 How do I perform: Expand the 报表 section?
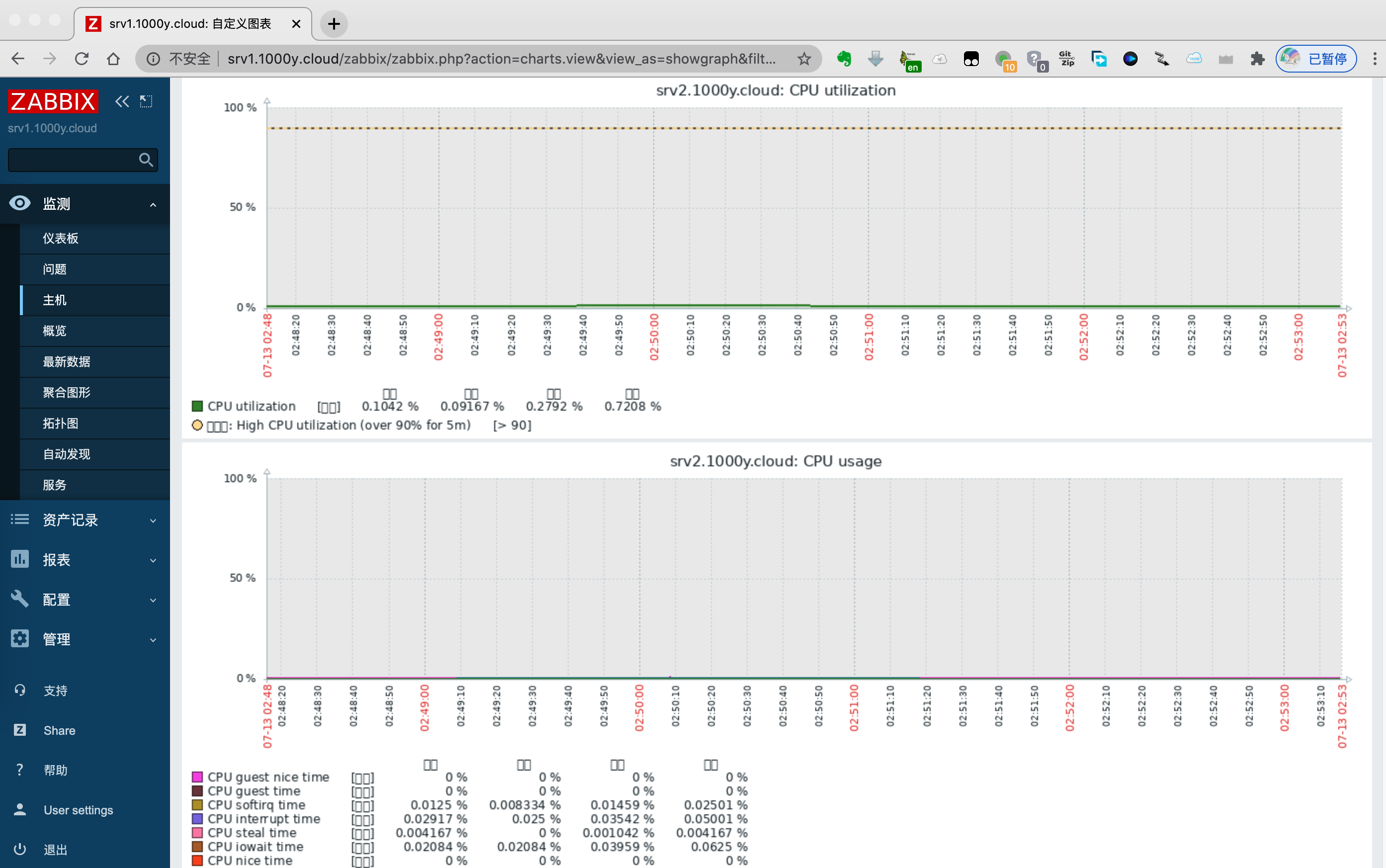click(153, 559)
